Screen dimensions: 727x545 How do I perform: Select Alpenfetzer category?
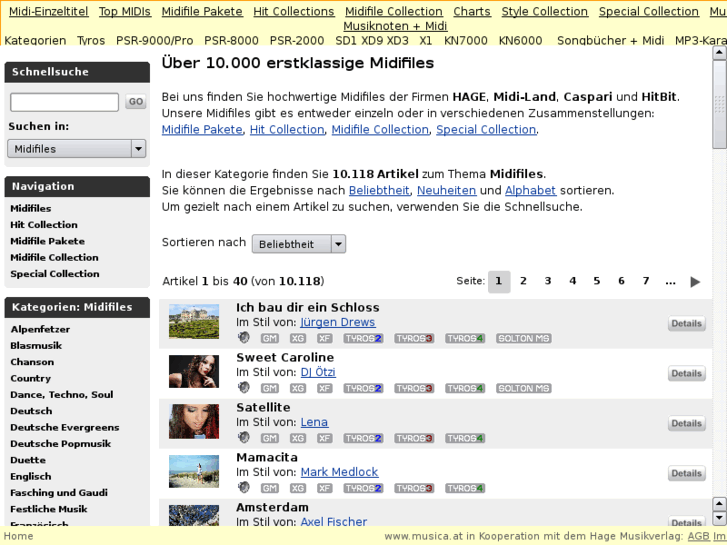(x=40, y=330)
